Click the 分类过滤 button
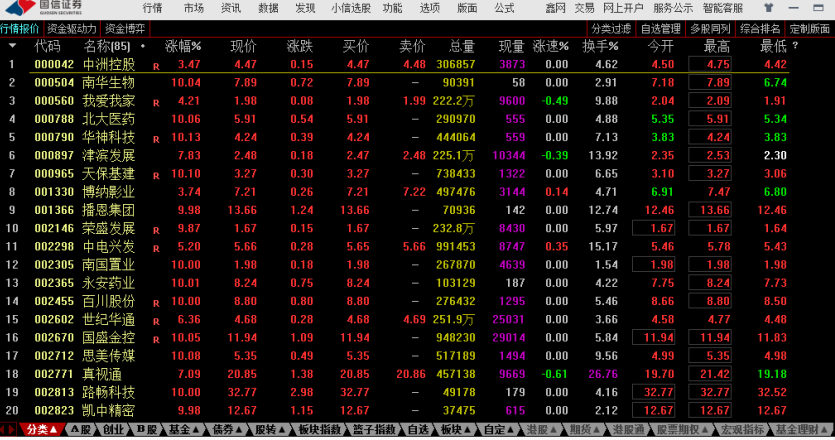 611,29
